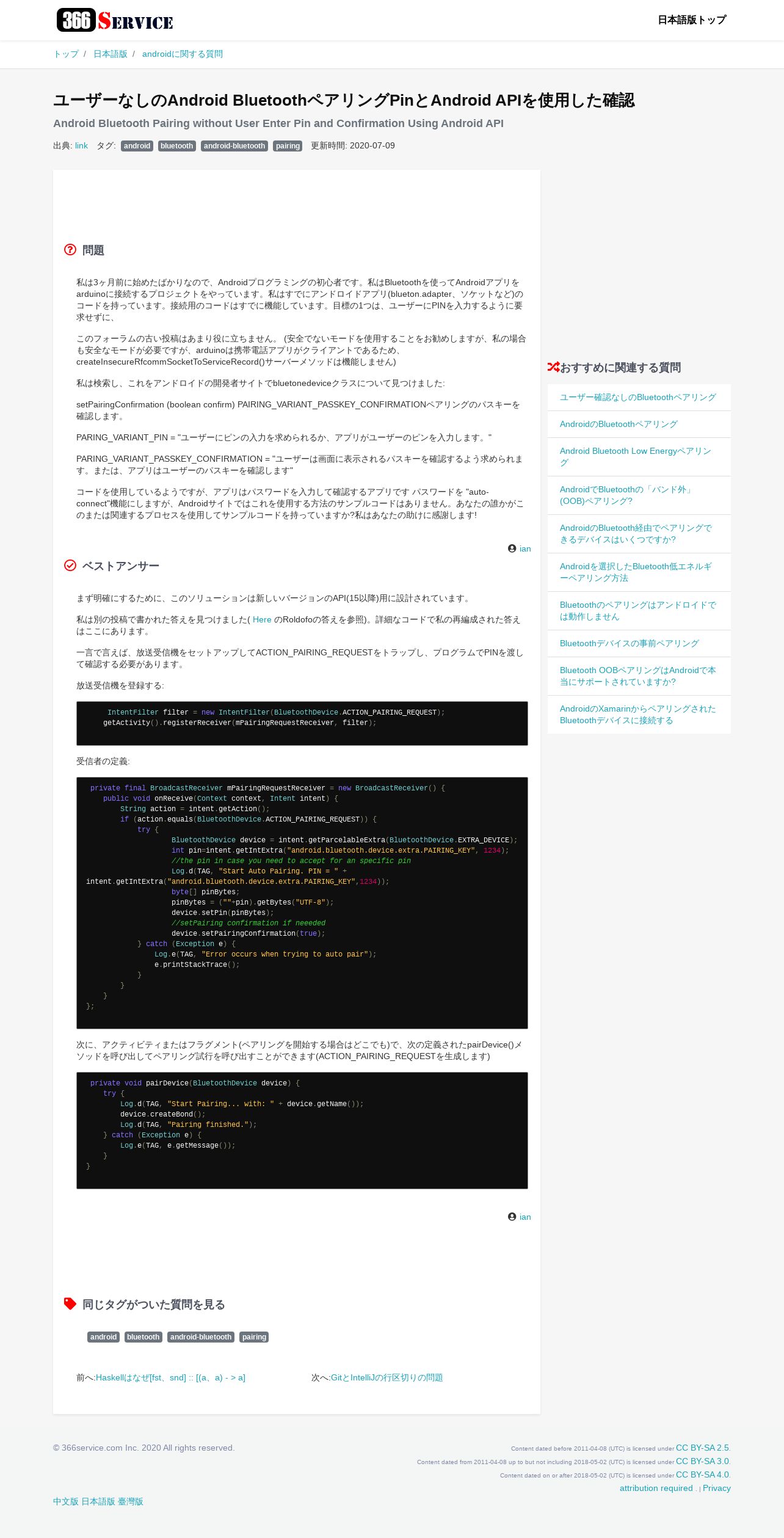The height and width of the screenshot is (1538, 784).
Task: Select the android tag near the title
Action: (x=137, y=146)
